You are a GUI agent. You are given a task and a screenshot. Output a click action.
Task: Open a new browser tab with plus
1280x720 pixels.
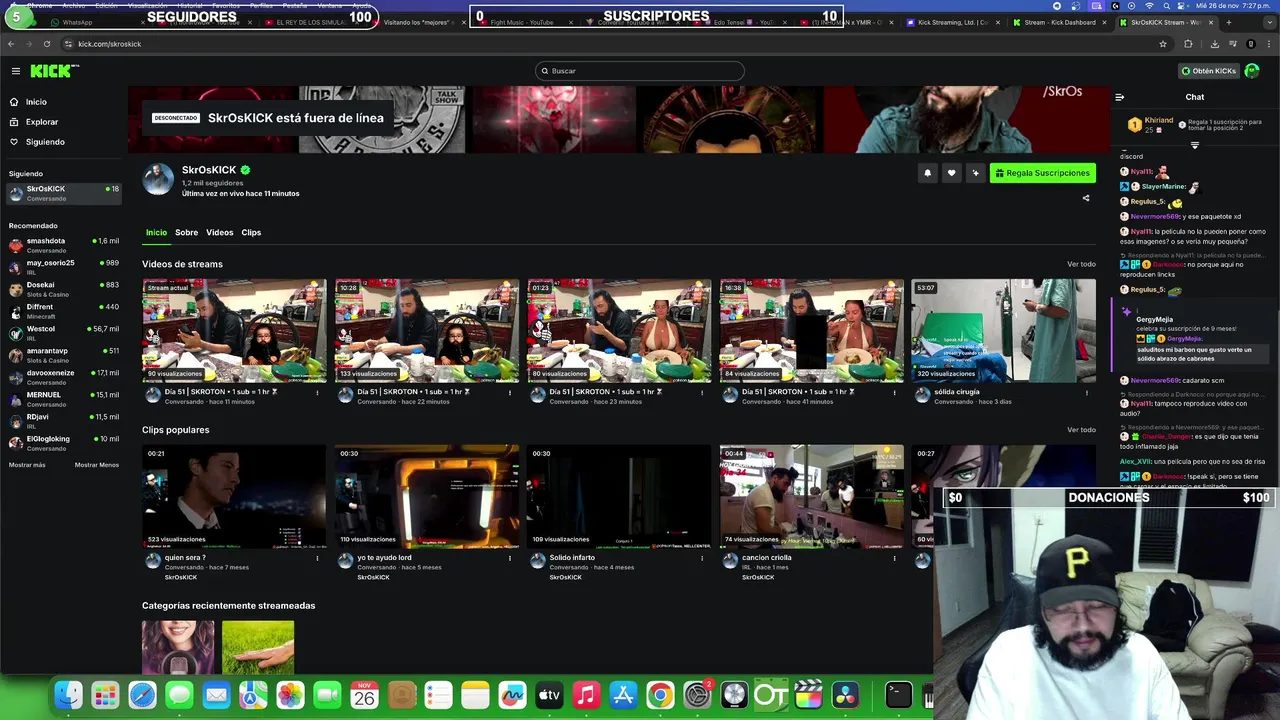[x=1229, y=22]
